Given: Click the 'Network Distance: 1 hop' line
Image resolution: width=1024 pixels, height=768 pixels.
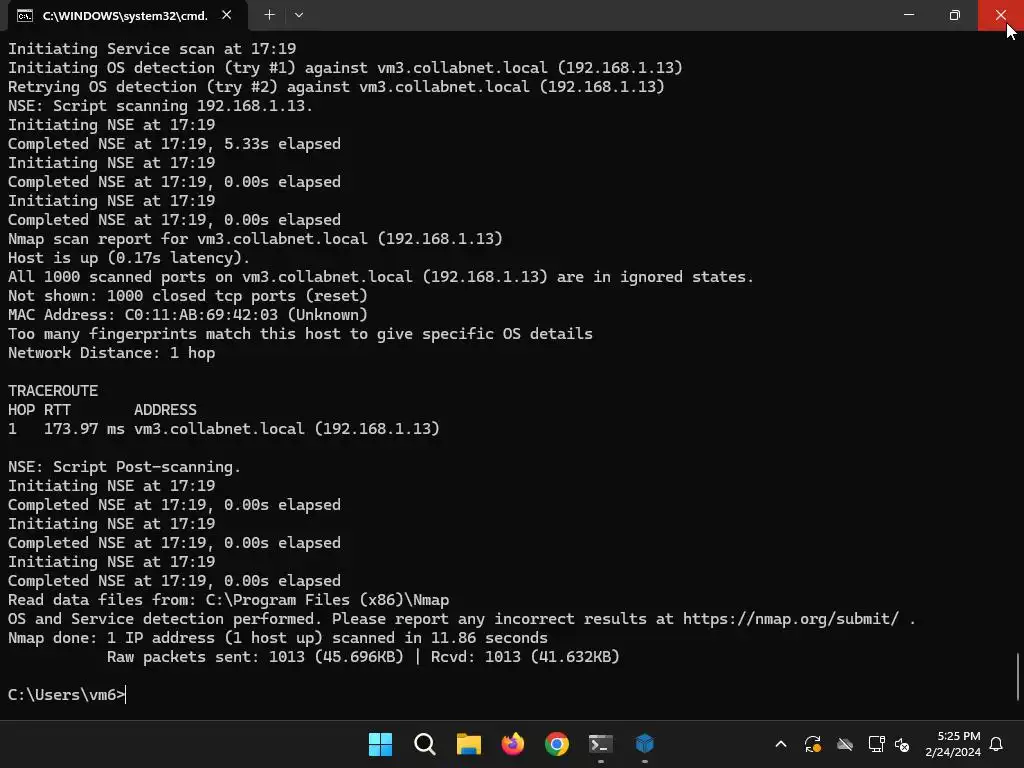Looking at the screenshot, I should (111, 353).
